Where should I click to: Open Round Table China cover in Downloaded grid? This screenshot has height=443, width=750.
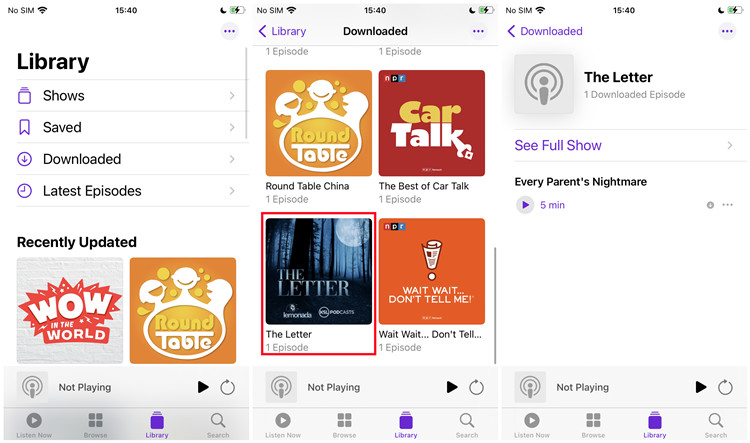[x=319, y=123]
